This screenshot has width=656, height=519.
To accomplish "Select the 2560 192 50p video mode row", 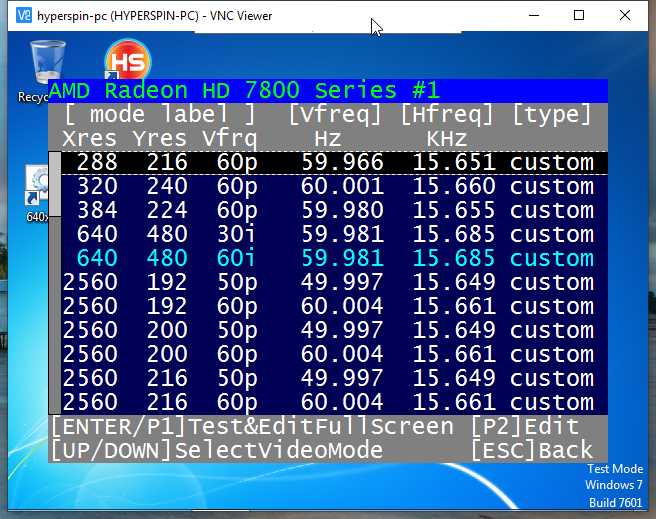I will (x=335, y=282).
